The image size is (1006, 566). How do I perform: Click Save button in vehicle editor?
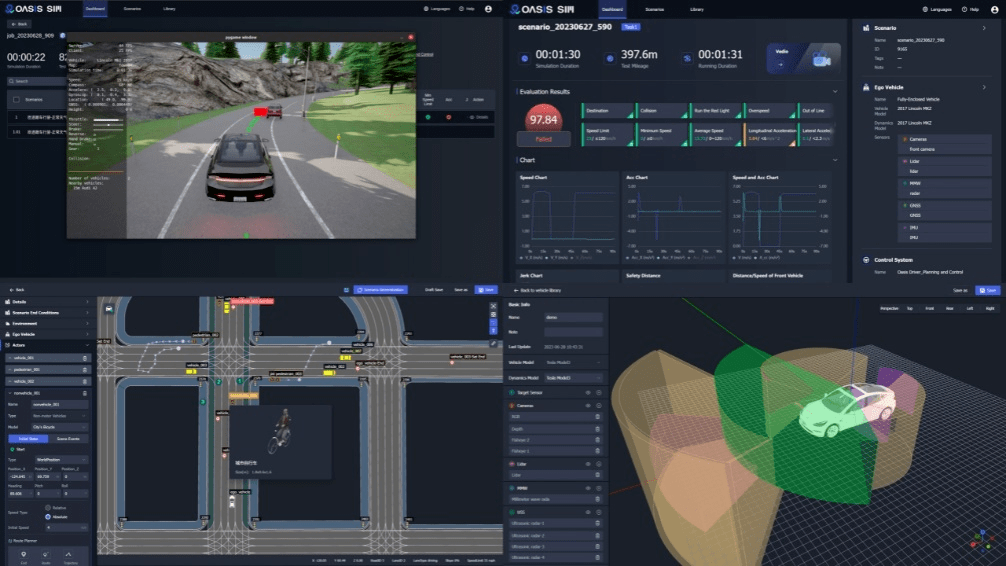(x=988, y=291)
